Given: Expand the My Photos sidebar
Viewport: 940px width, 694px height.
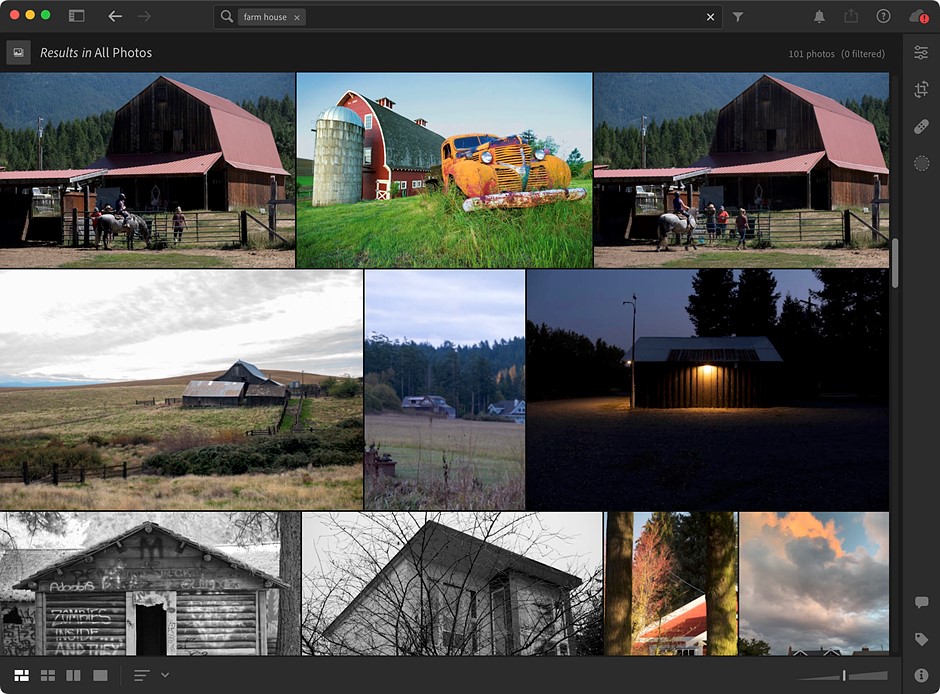Looking at the screenshot, I should [75, 16].
